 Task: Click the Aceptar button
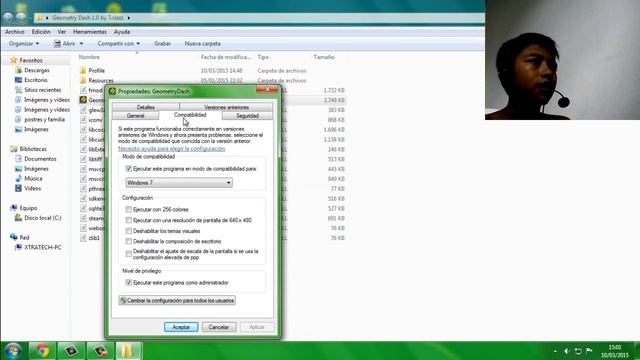181,327
